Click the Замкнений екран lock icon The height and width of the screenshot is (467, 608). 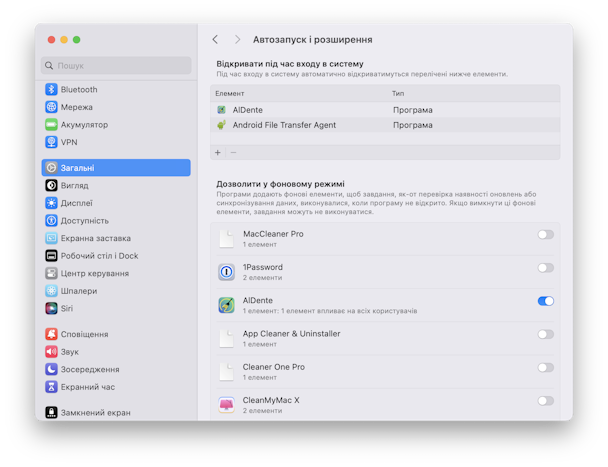51,412
